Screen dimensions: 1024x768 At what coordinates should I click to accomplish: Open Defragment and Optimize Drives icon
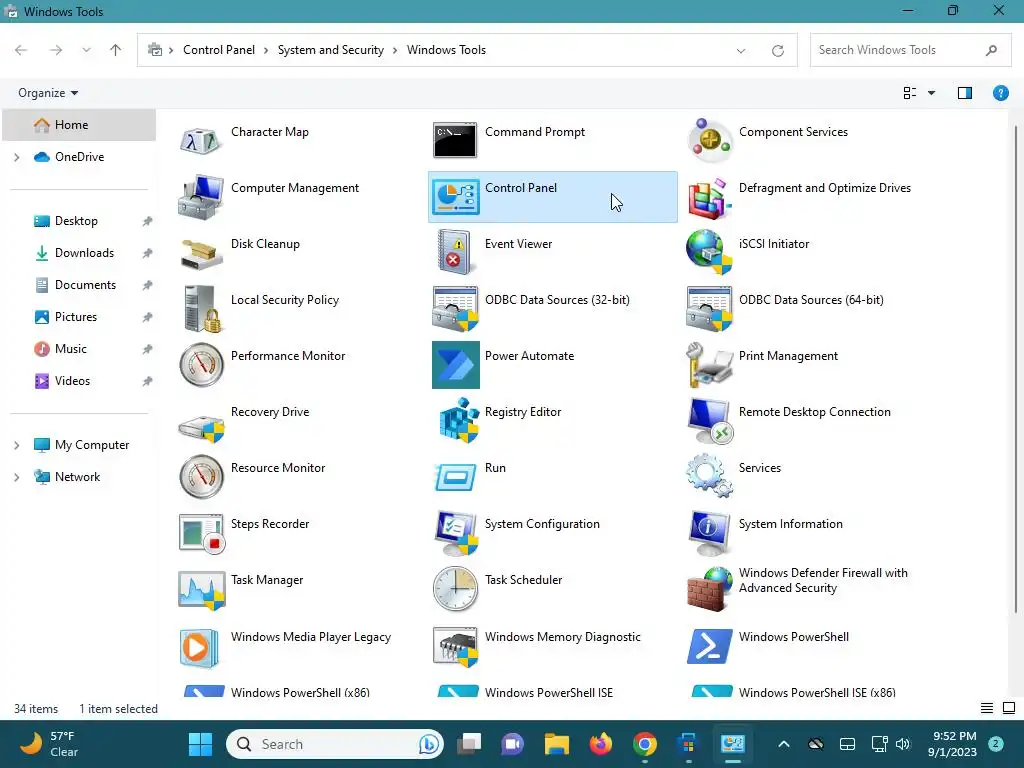pyautogui.click(x=710, y=197)
